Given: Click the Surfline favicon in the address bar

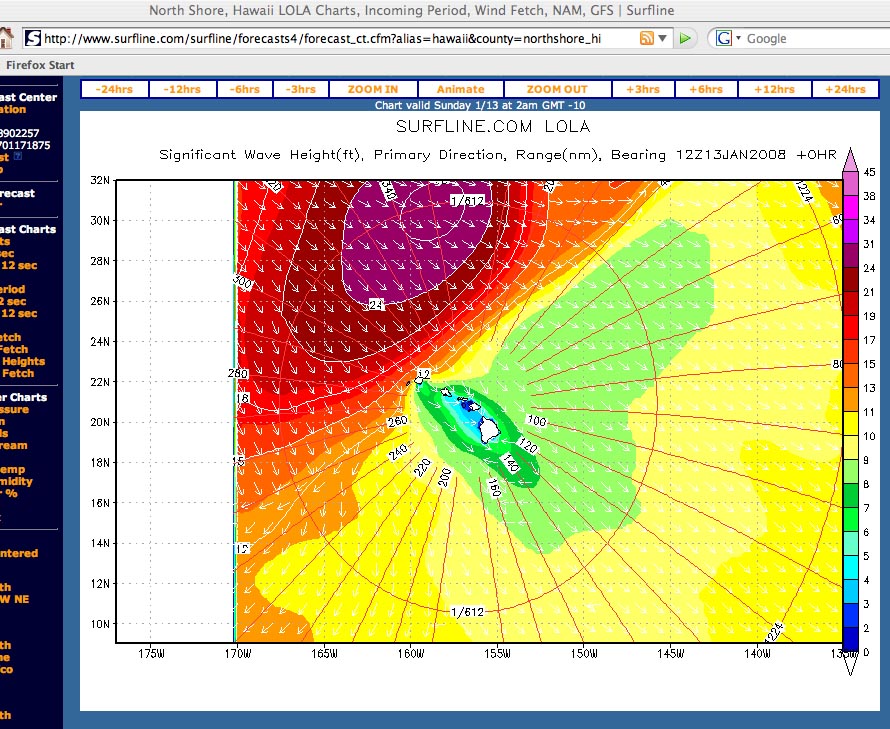Looking at the screenshot, I should (33, 38).
